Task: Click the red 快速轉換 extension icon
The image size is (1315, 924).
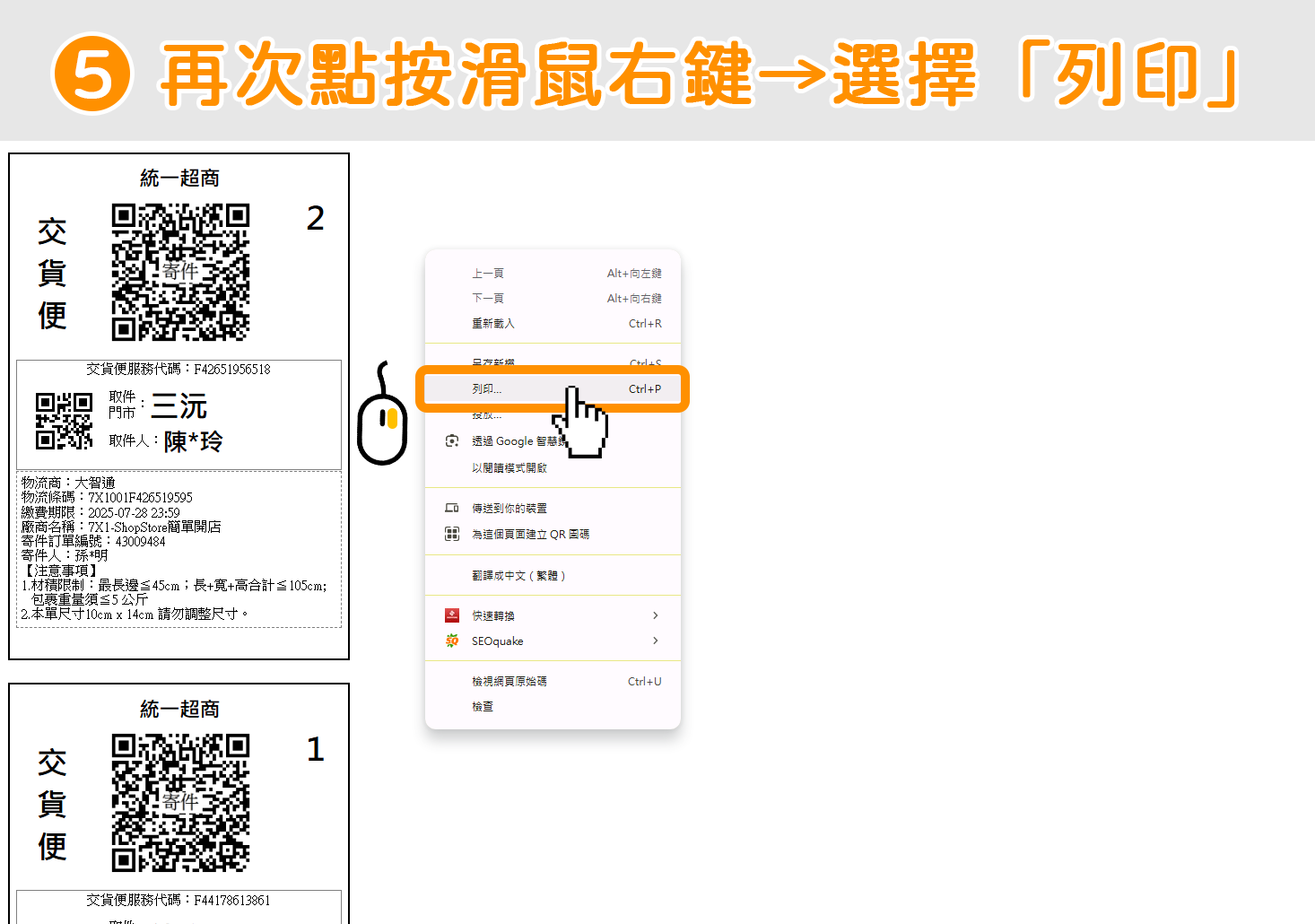Action: (x=452, y=615)
